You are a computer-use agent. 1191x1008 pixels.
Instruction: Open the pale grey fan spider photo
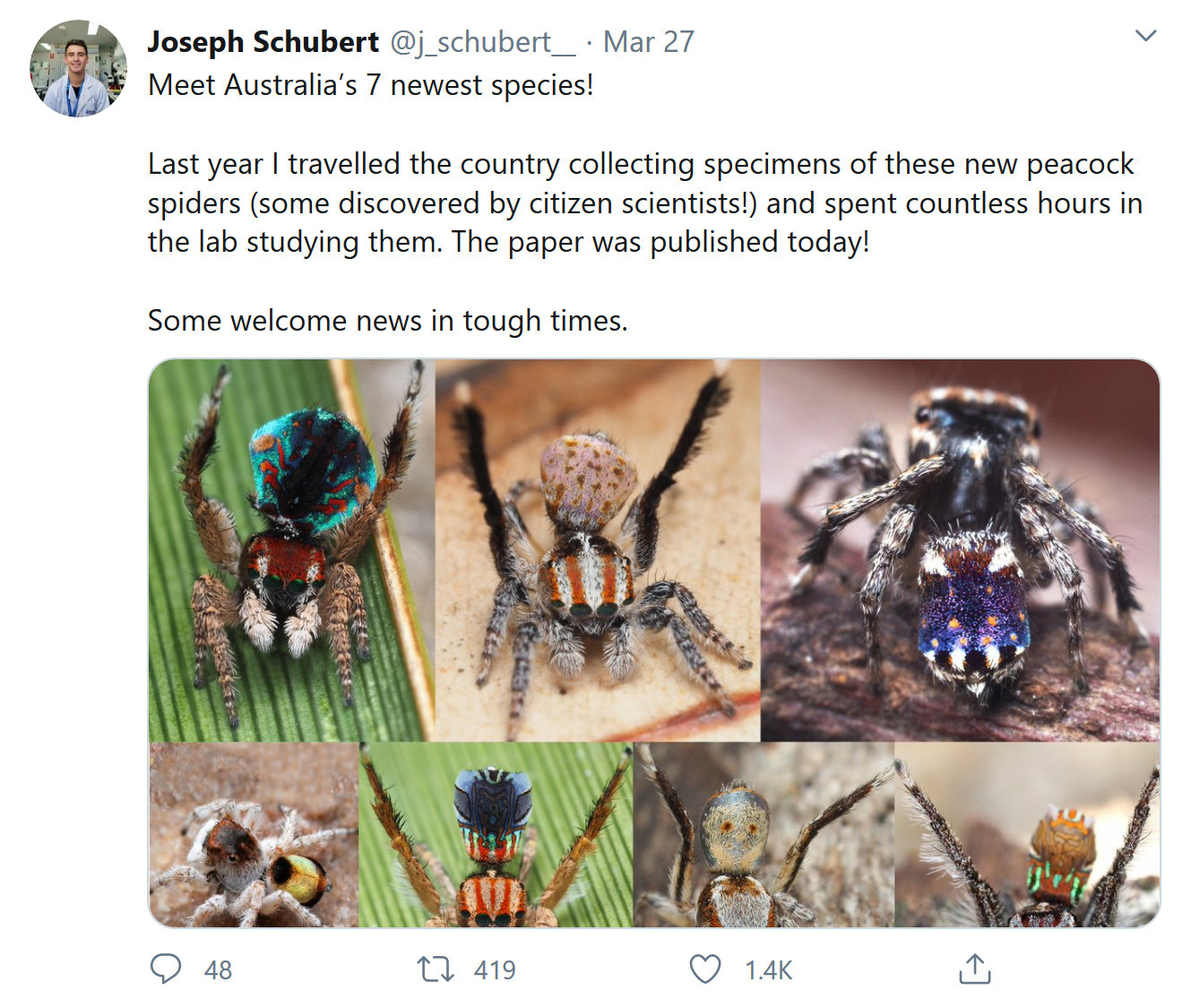[764, 835]
